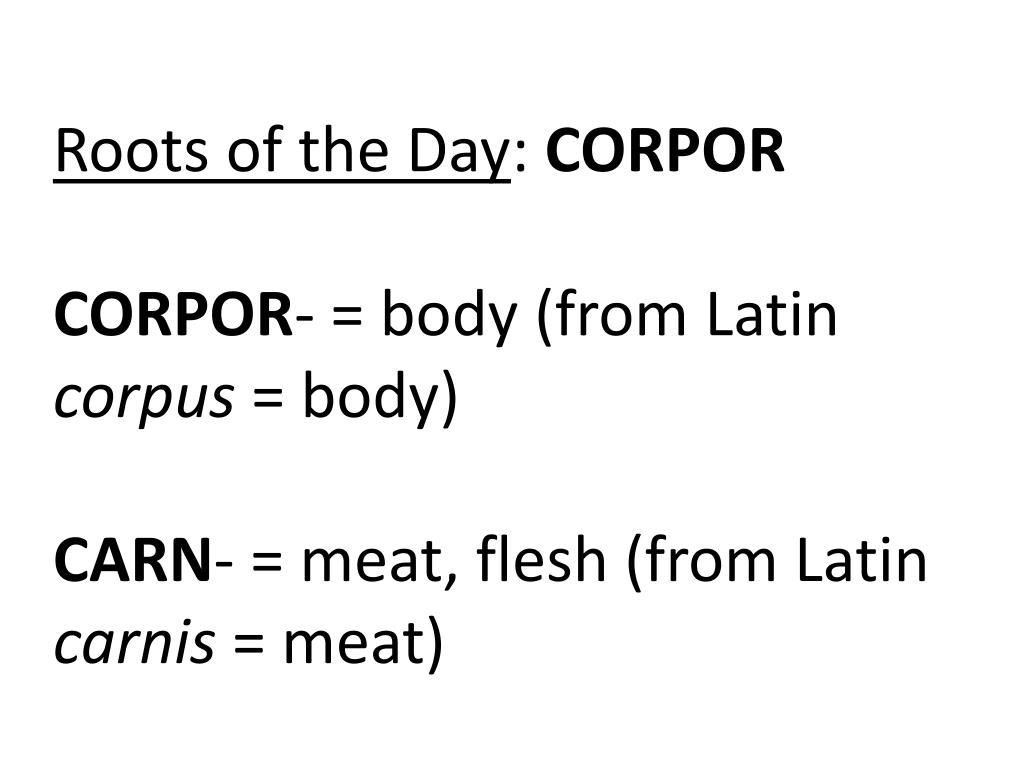The width and height of the screenshot is (1024, 768).
Task: Click 'body)' after corpus
Action: point(380,400)
